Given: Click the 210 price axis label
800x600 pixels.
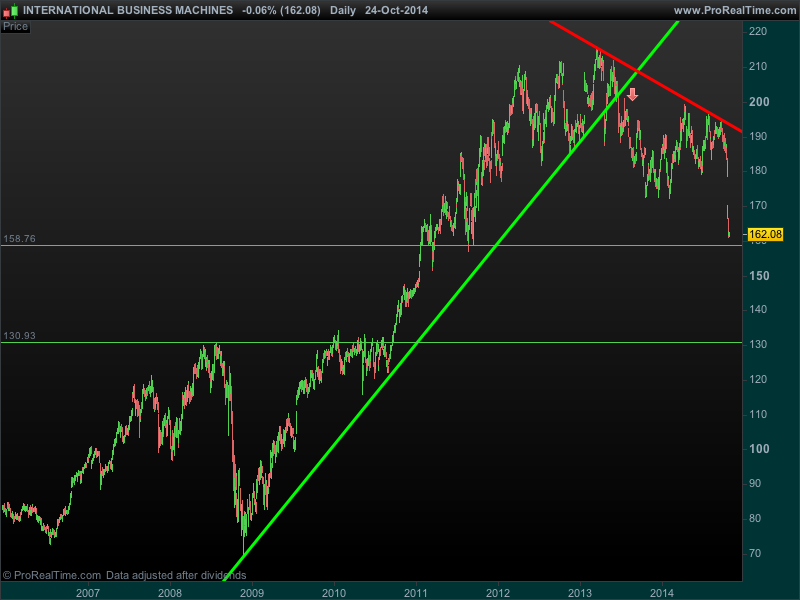Looking at the screenshot, I should point(758,66).
